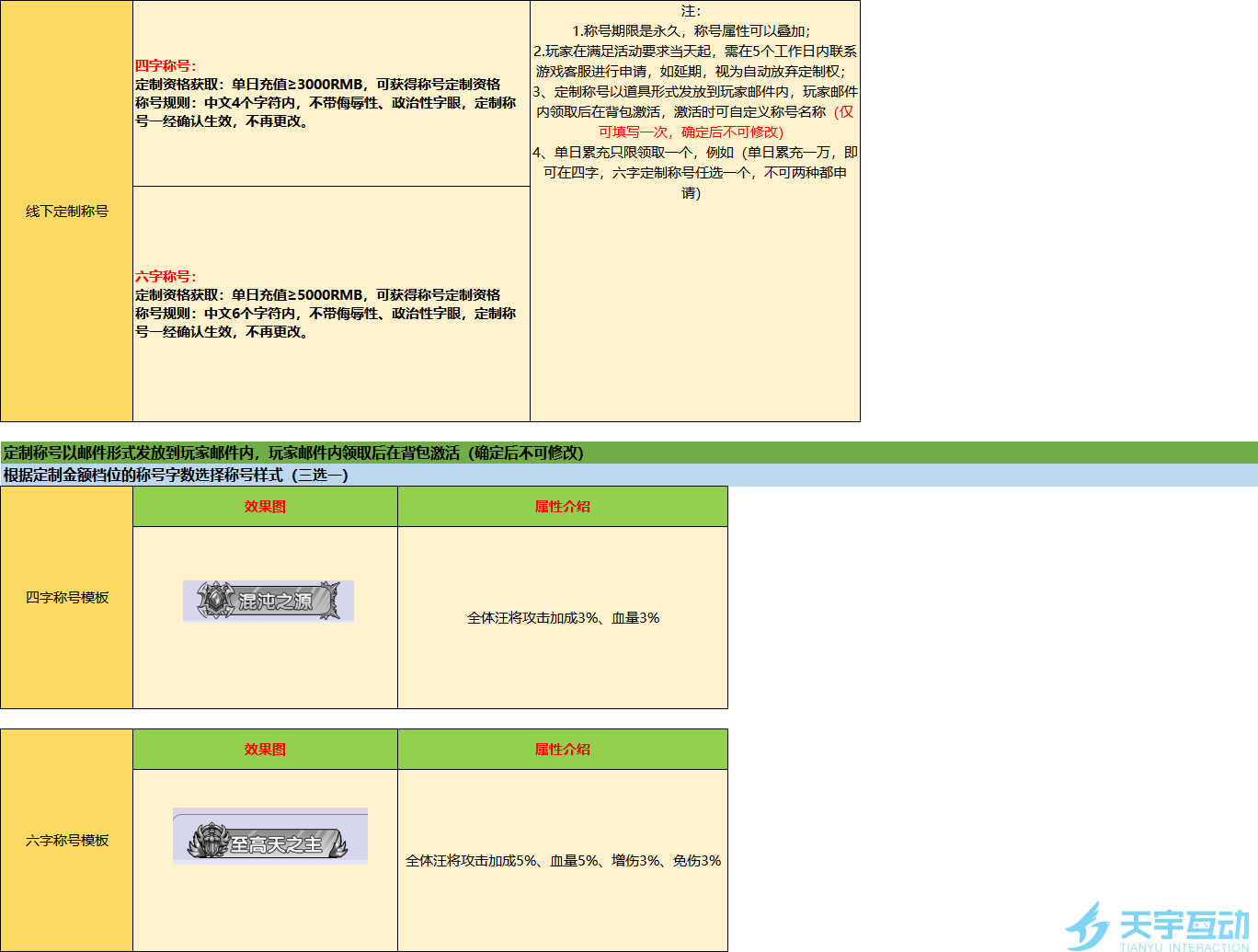Click note 1 称号期限是永久

click(691, 31)
